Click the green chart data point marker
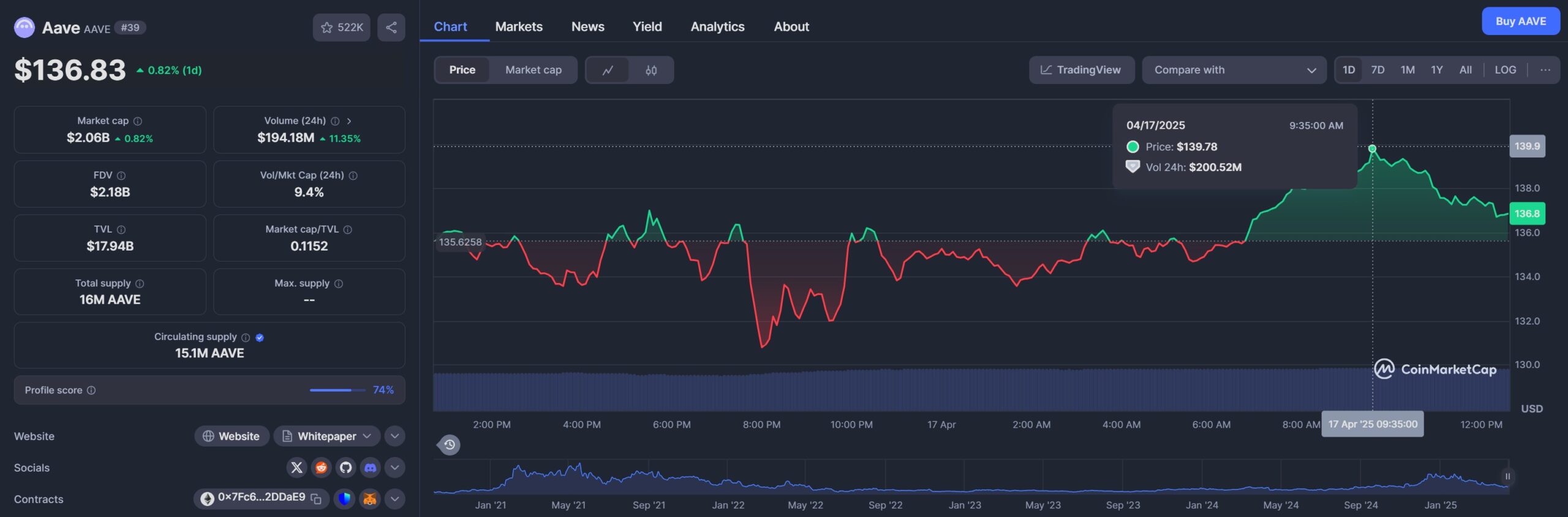 [x=1372, y=149]
